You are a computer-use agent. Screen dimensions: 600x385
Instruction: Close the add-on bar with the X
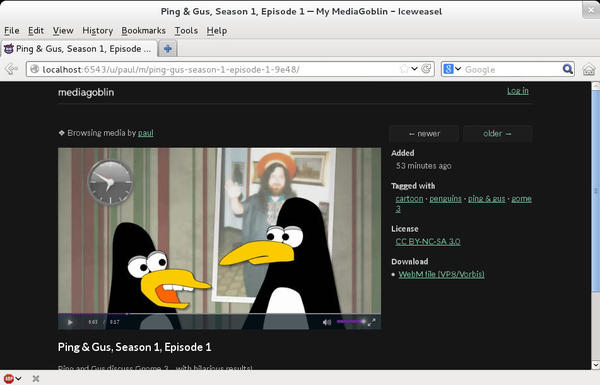[x=36, y=378]
